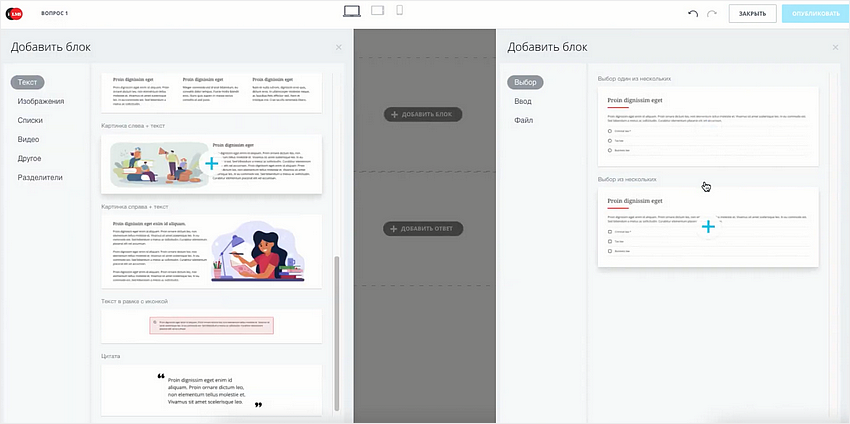Click the ДОБАВИТЬ ОТВЕТ button on canvas
Screen dimensions: 850x424
[x=423, y=229]
